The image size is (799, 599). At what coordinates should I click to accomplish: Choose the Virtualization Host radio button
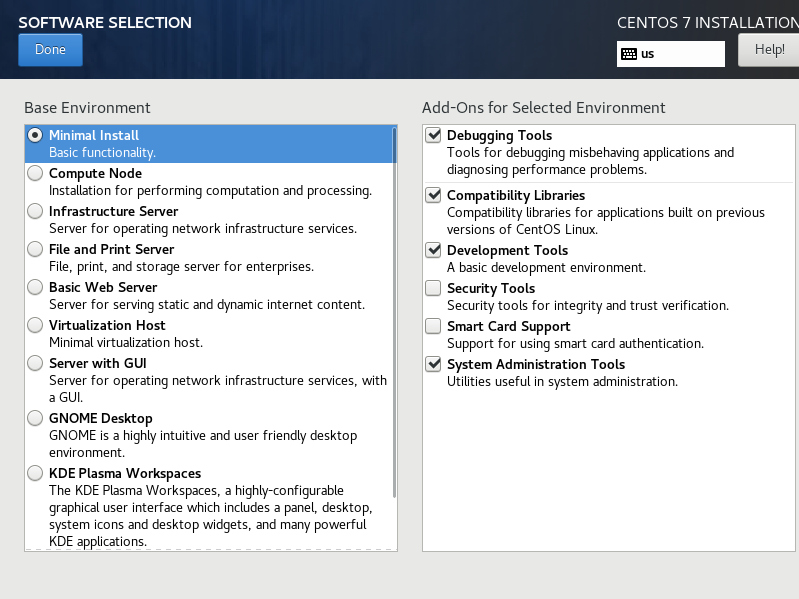(x=36, y=325)
